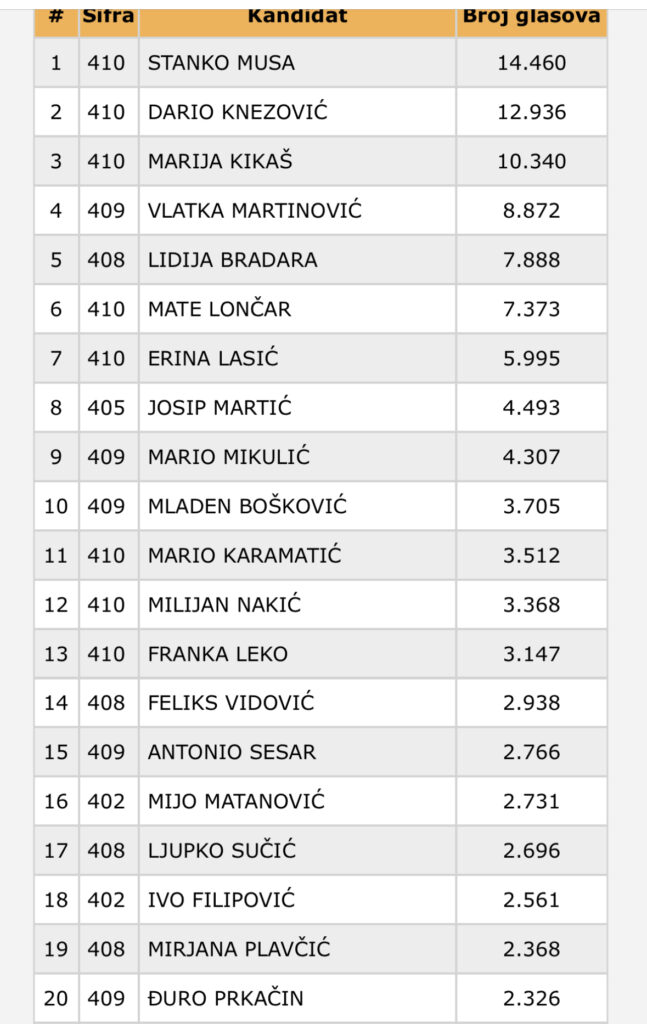Select the FRANKA LEKO row name
Screen dimensions: 647x1024
[x=217, y=654]
